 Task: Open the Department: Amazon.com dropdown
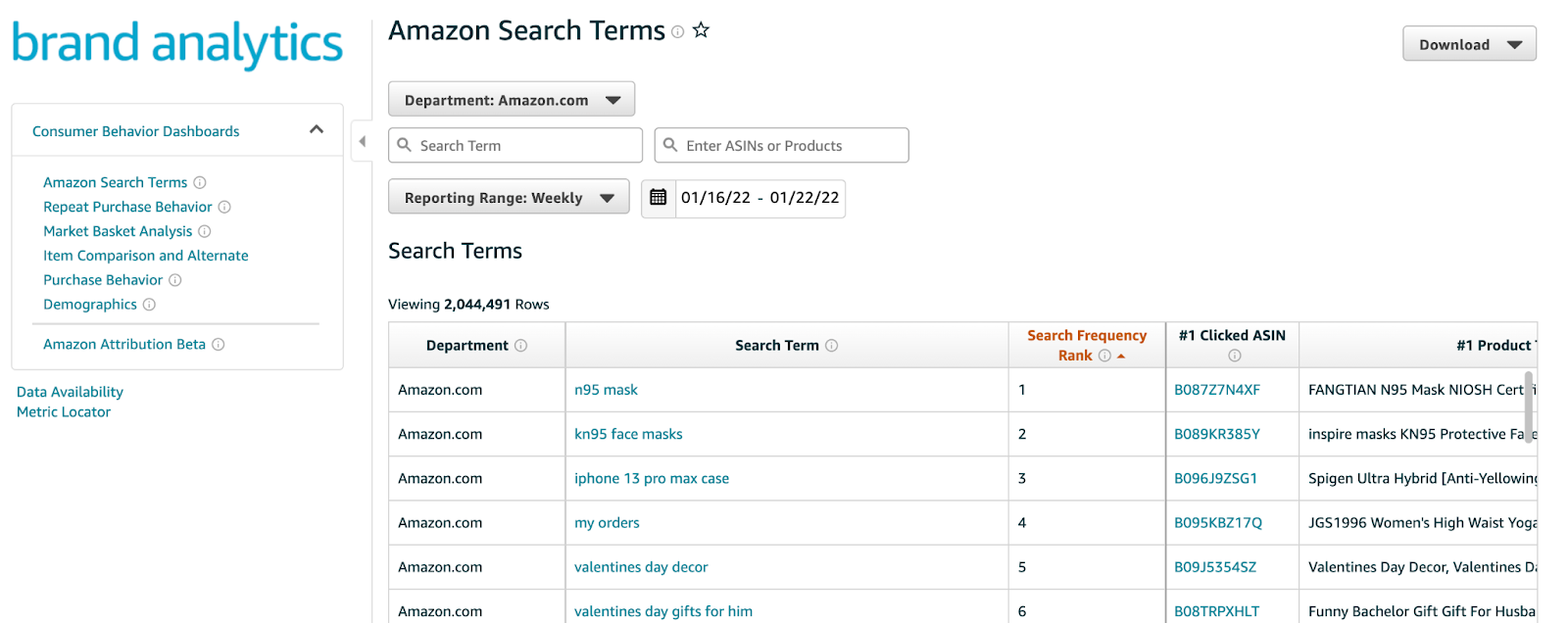pyautogui.click(x=512, y=100)
